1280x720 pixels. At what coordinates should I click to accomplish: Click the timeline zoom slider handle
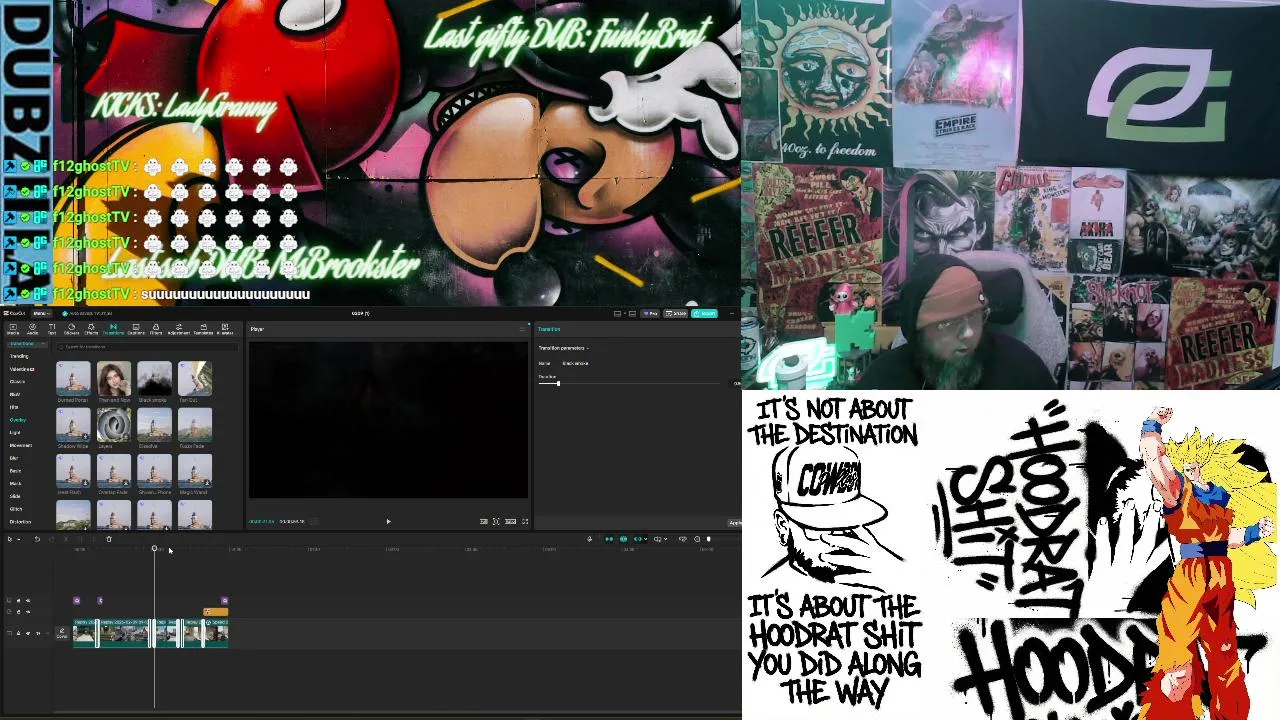point(708,539)
